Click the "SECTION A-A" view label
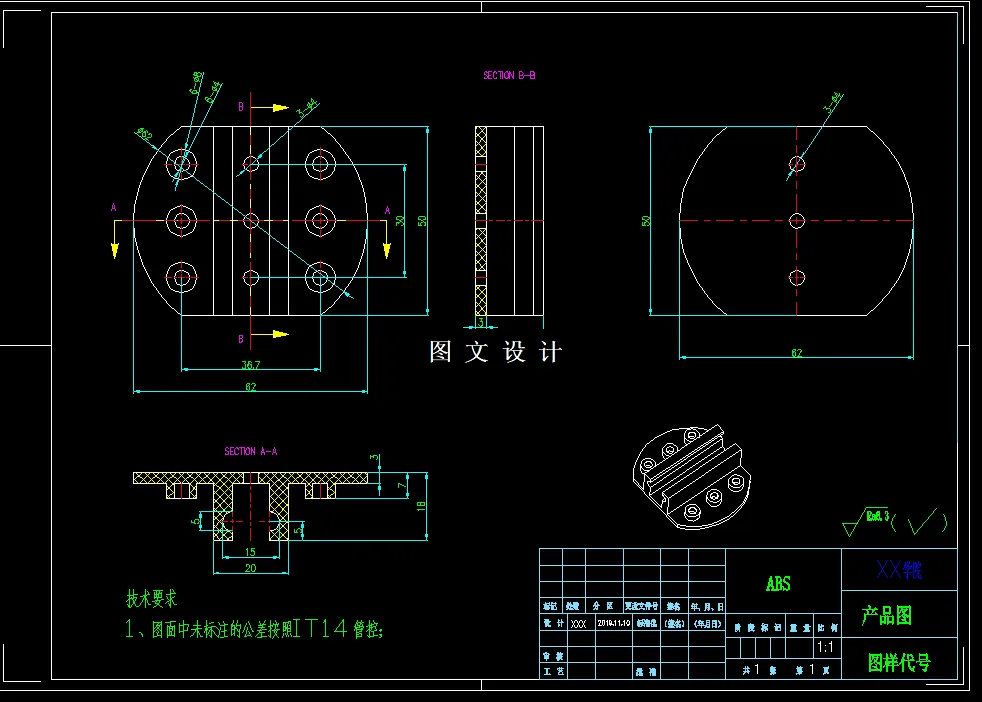The width and height of the screenshot is (982, 702). [251, 451]
